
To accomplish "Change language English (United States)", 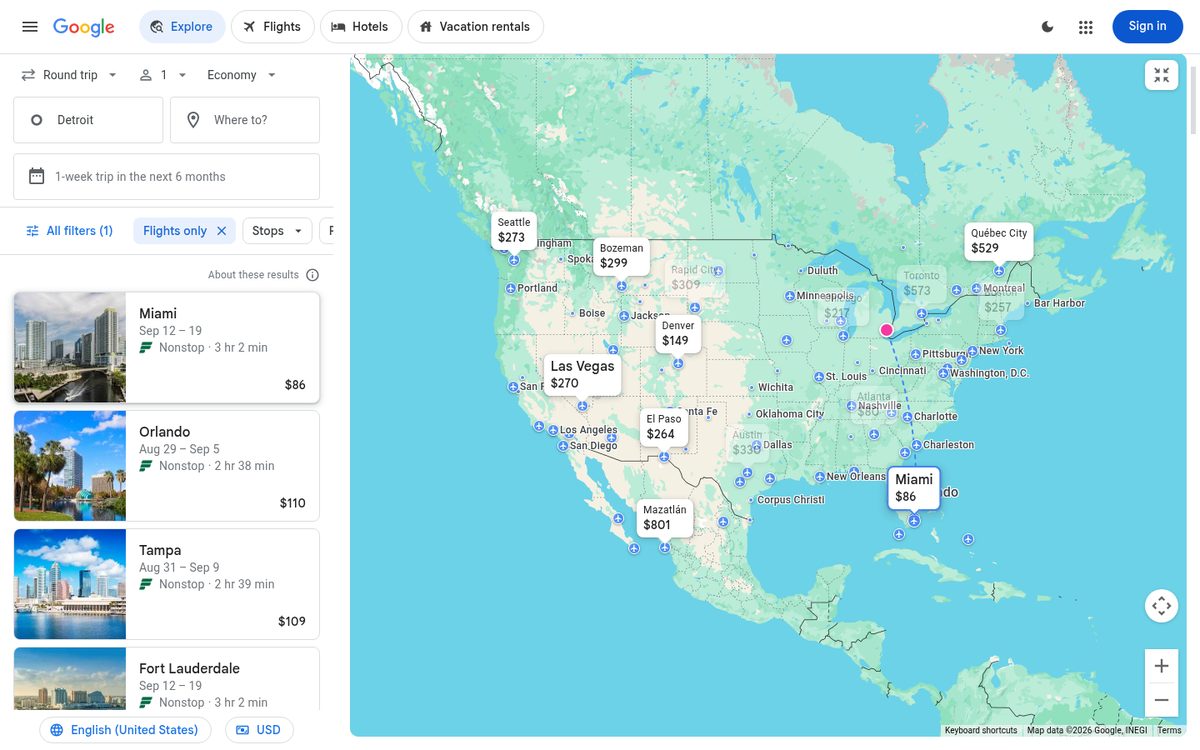I will pyautogui.click(x=126, y=730).
